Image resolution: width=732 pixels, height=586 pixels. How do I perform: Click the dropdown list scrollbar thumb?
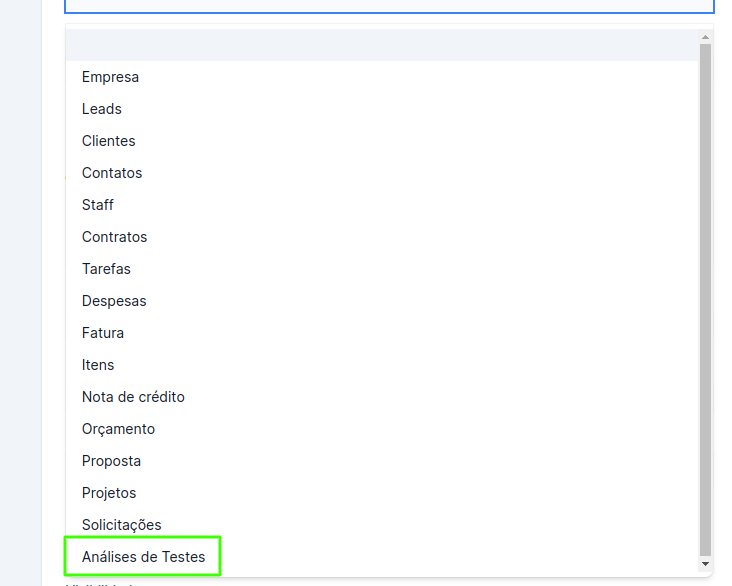705,300
